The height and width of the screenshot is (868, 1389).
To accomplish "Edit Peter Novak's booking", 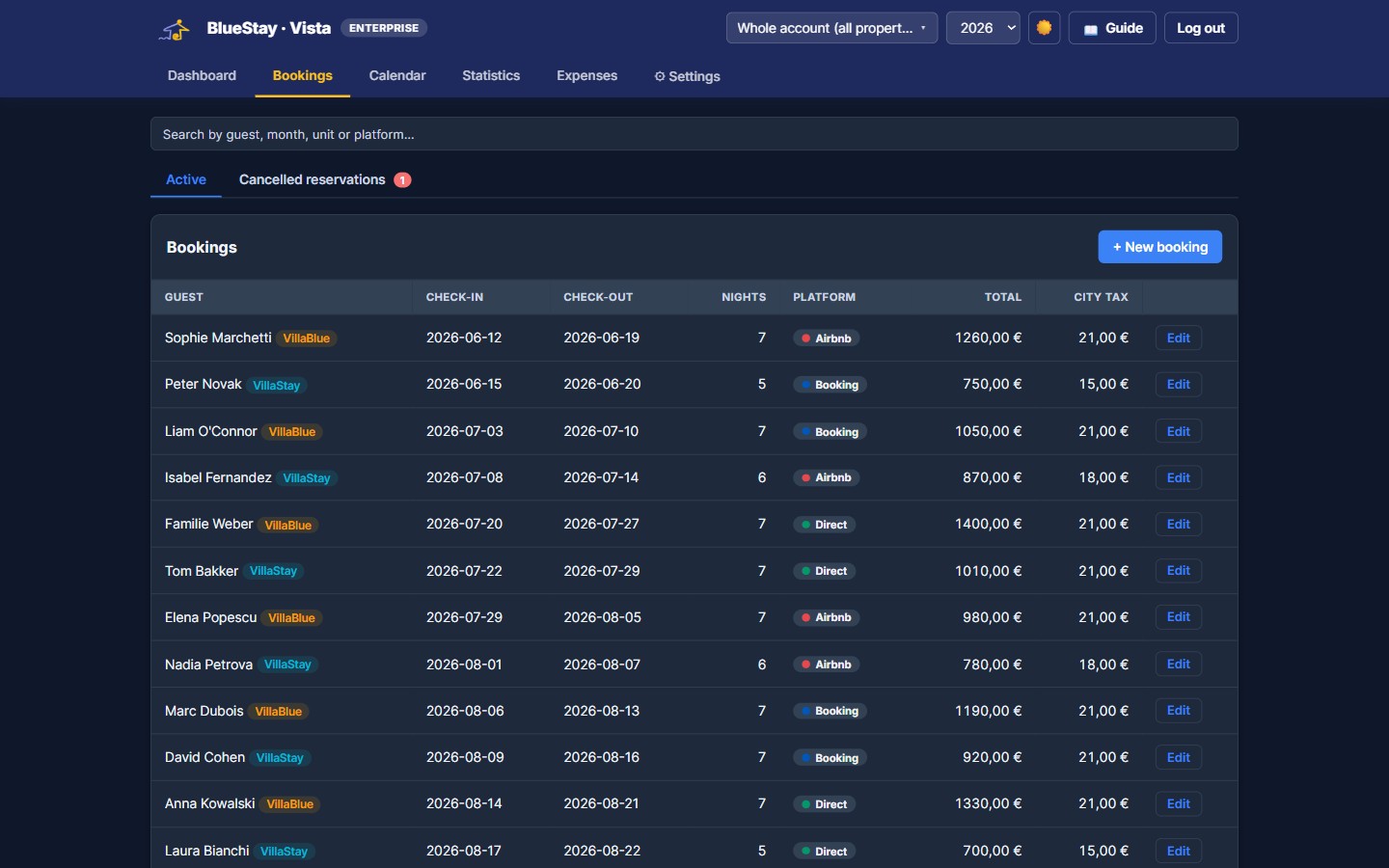I will point(1178,384).
